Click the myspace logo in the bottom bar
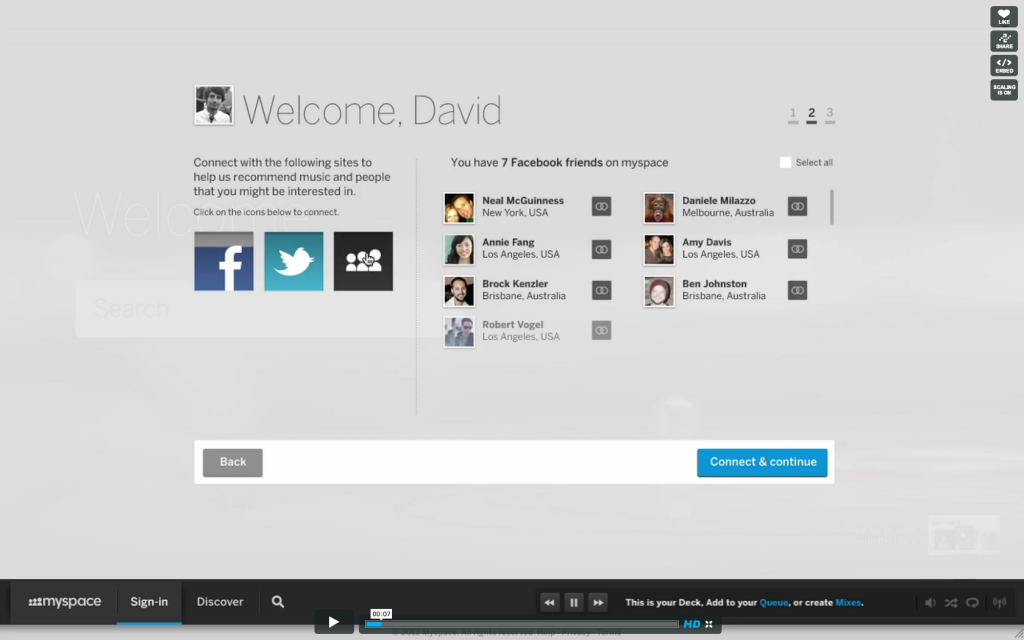 65,601
